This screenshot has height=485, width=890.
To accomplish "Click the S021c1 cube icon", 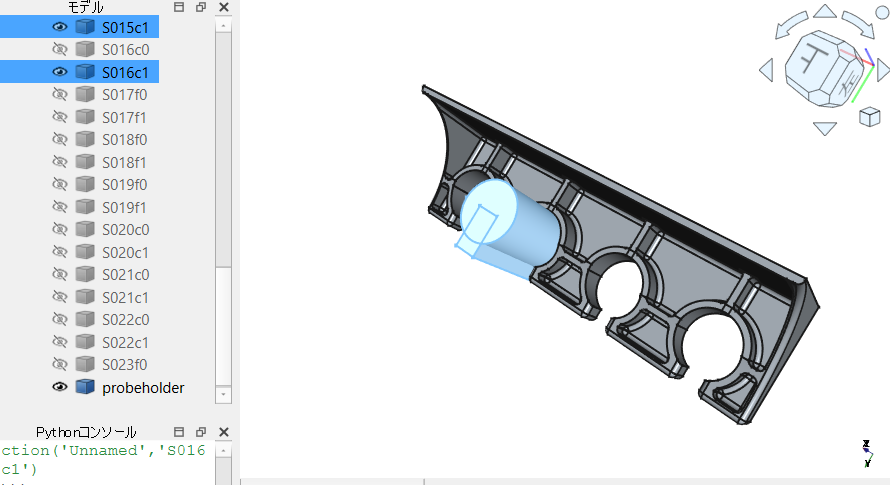I will [x=85, y=297].
